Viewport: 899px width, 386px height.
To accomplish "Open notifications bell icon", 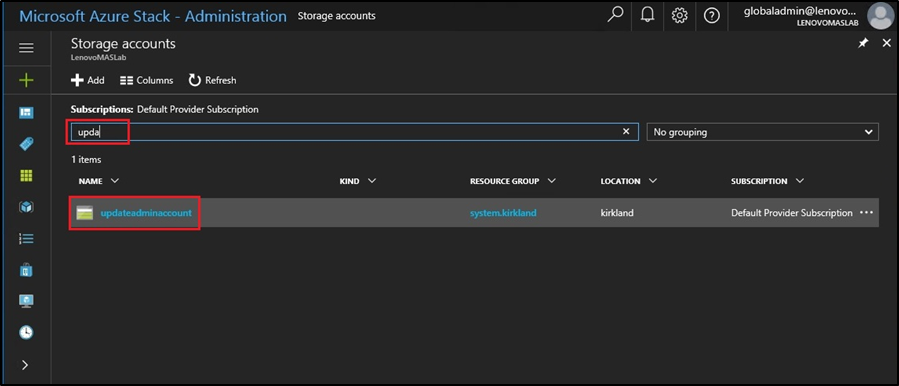I will [647, 15].
